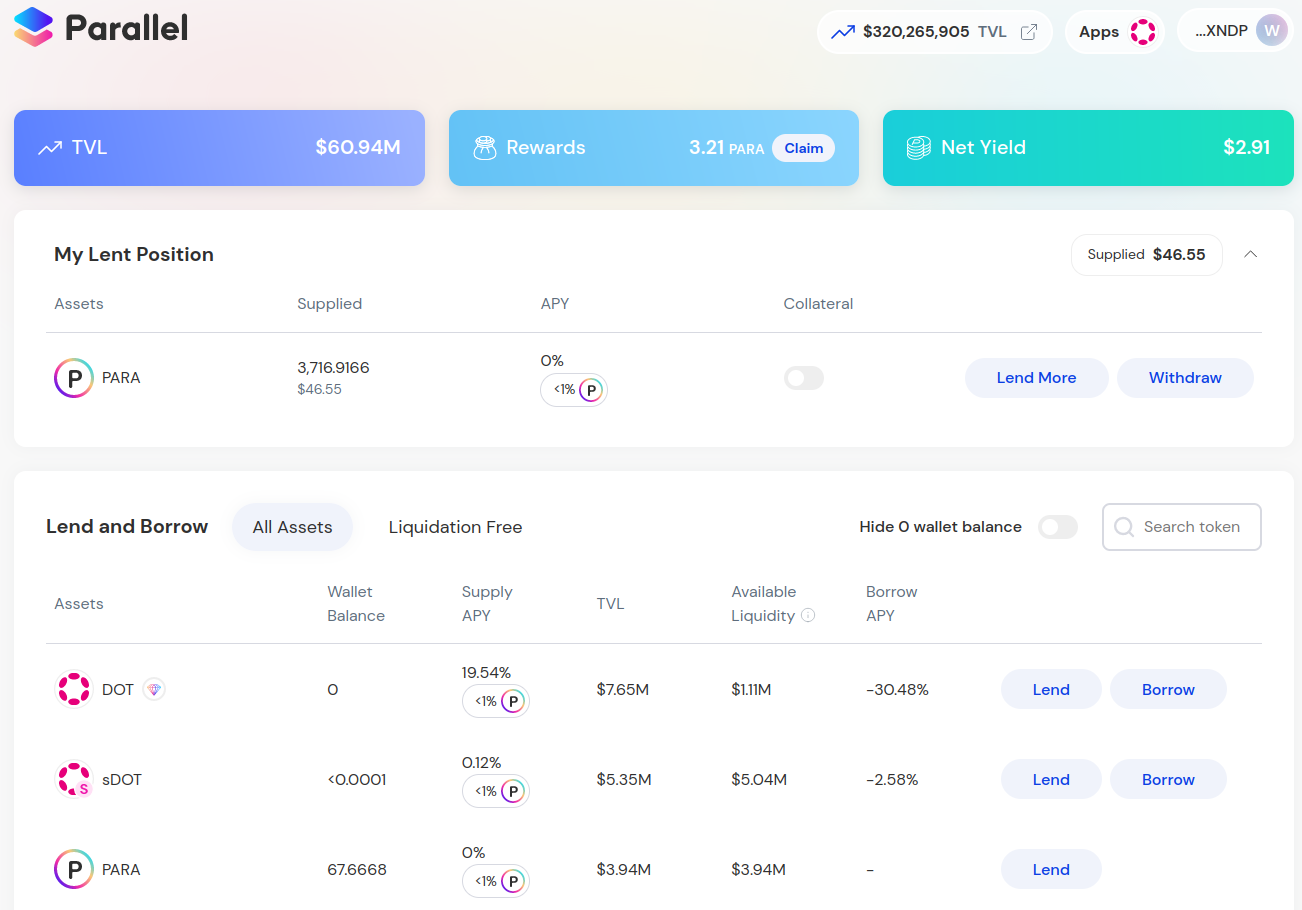Click the wallet avatar W icon
This screenshot has width=1302, height=910.
click(x=1271, y=31)
